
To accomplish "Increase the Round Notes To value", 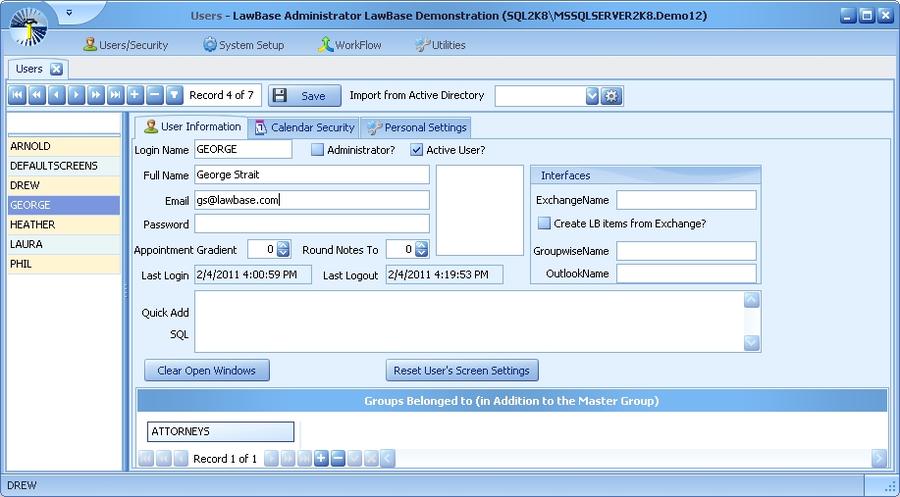I will pos(422,246).
